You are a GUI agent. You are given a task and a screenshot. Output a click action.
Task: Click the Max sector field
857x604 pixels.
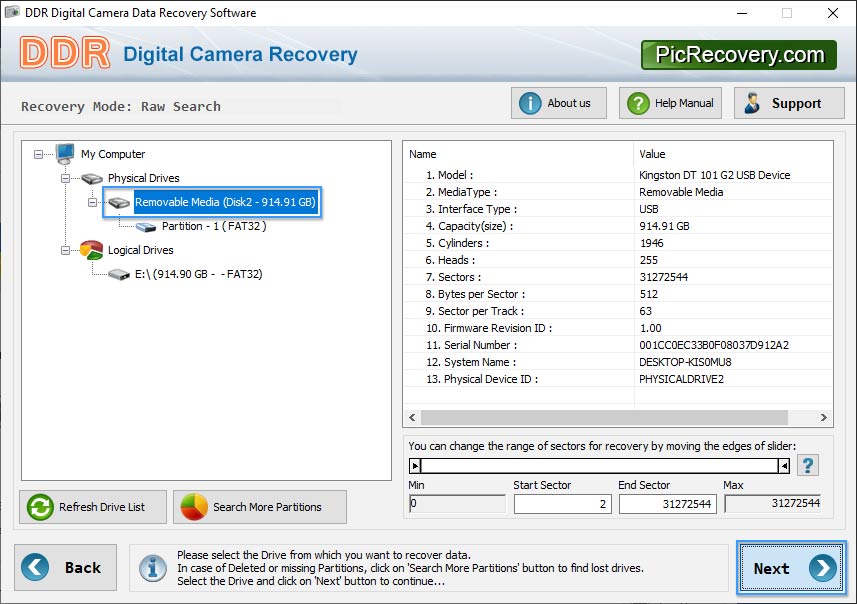point(772,503)
